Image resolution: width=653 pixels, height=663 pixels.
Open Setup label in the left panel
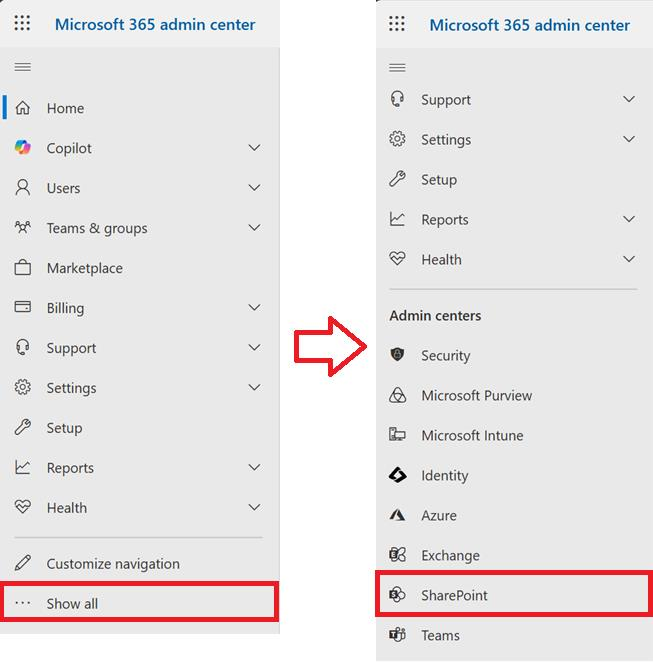tap(64, 428)
